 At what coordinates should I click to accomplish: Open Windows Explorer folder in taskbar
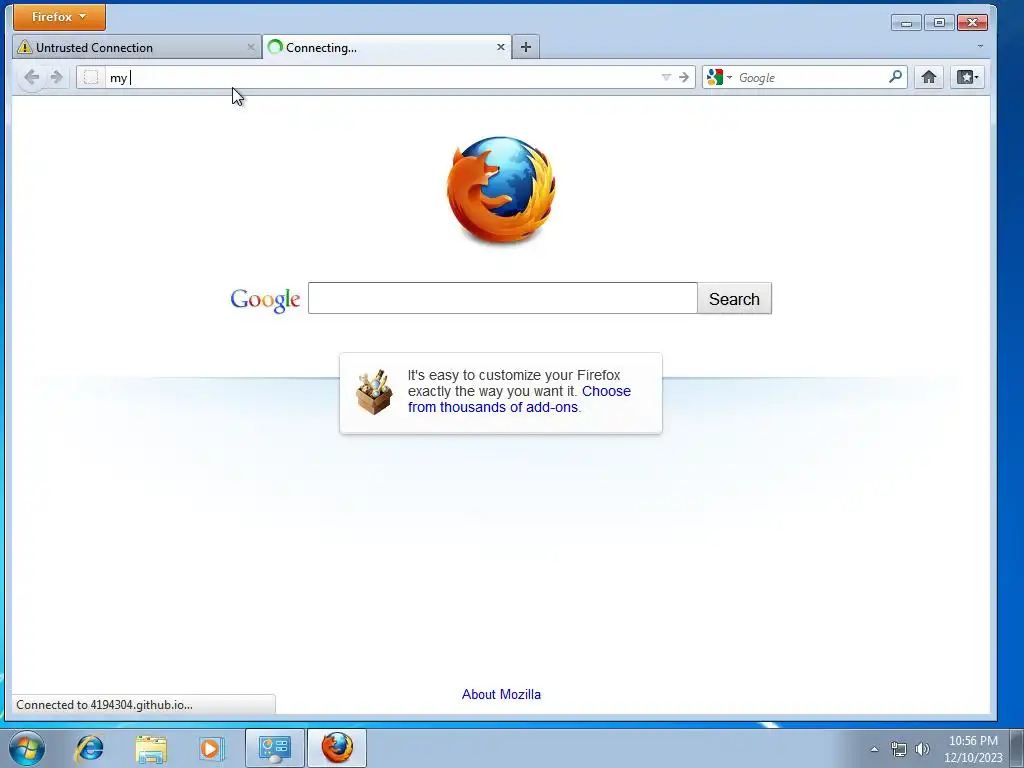pyautogui.click(x=151, y=748)
